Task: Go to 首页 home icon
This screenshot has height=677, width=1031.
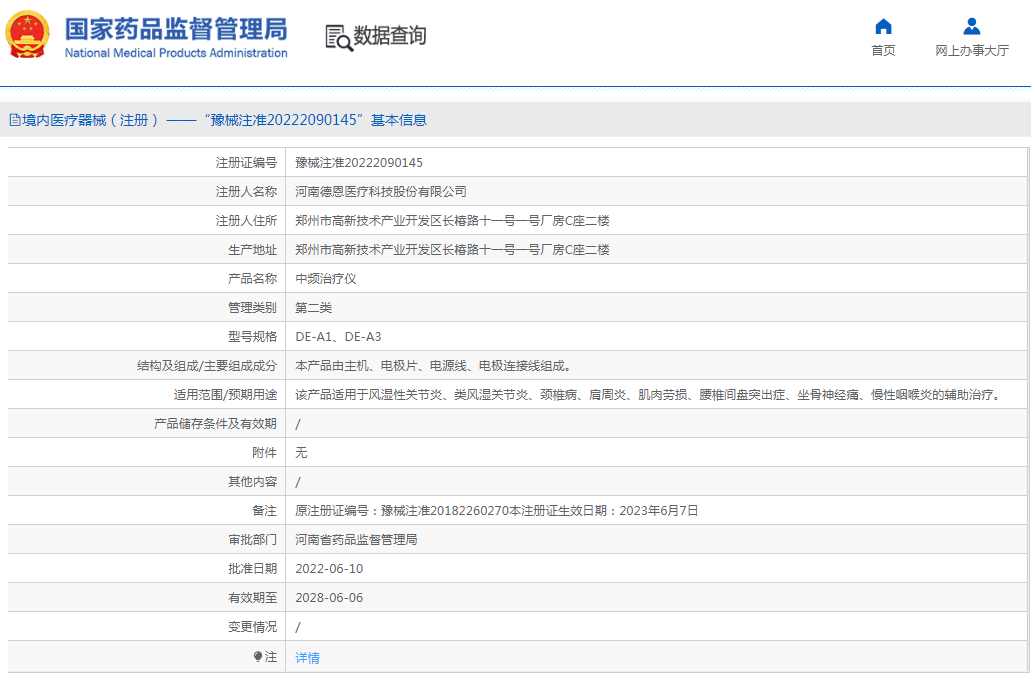Action: (x=883, y=26)
